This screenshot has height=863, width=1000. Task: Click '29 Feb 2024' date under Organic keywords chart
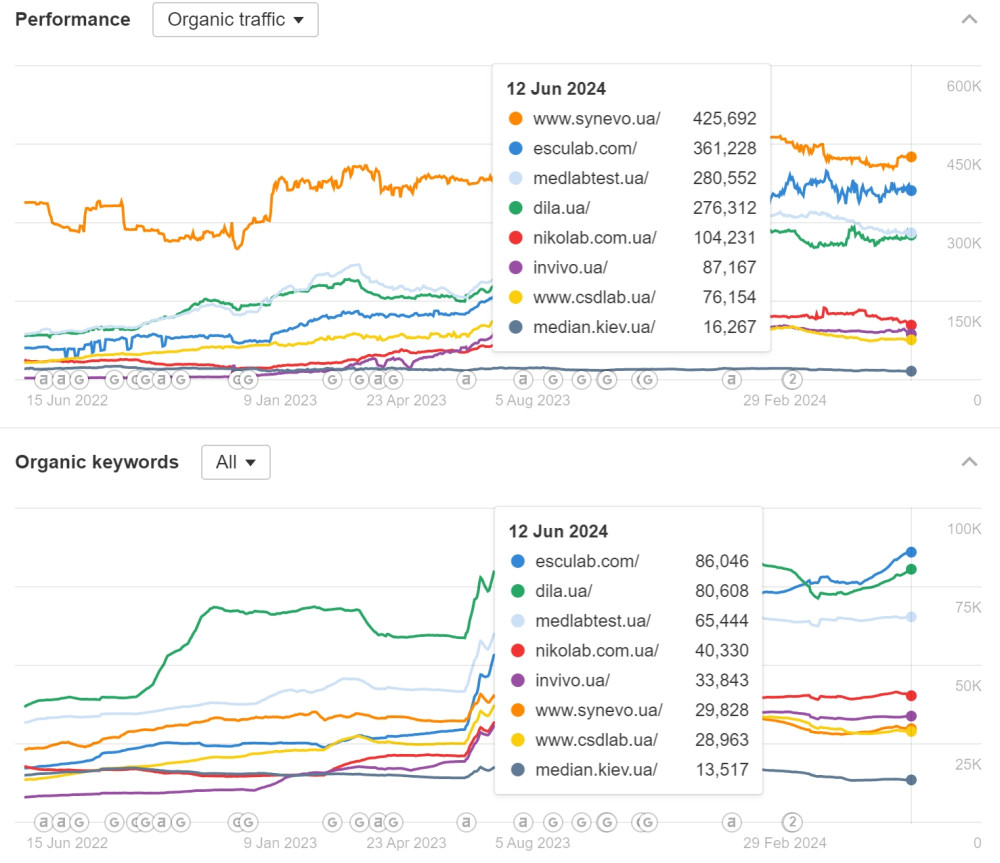[784, 843]
